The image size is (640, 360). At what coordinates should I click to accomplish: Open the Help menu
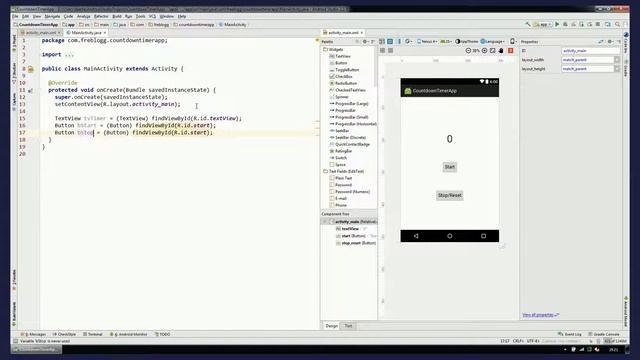pyautogui.click(x=182, y=16)
